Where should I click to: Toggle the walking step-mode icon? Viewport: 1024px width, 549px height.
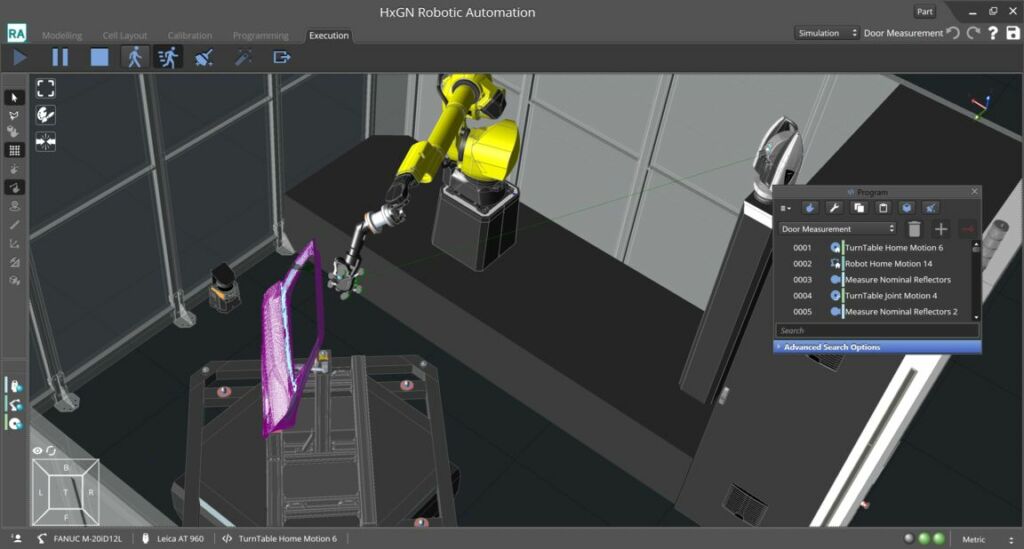[135, 57]
